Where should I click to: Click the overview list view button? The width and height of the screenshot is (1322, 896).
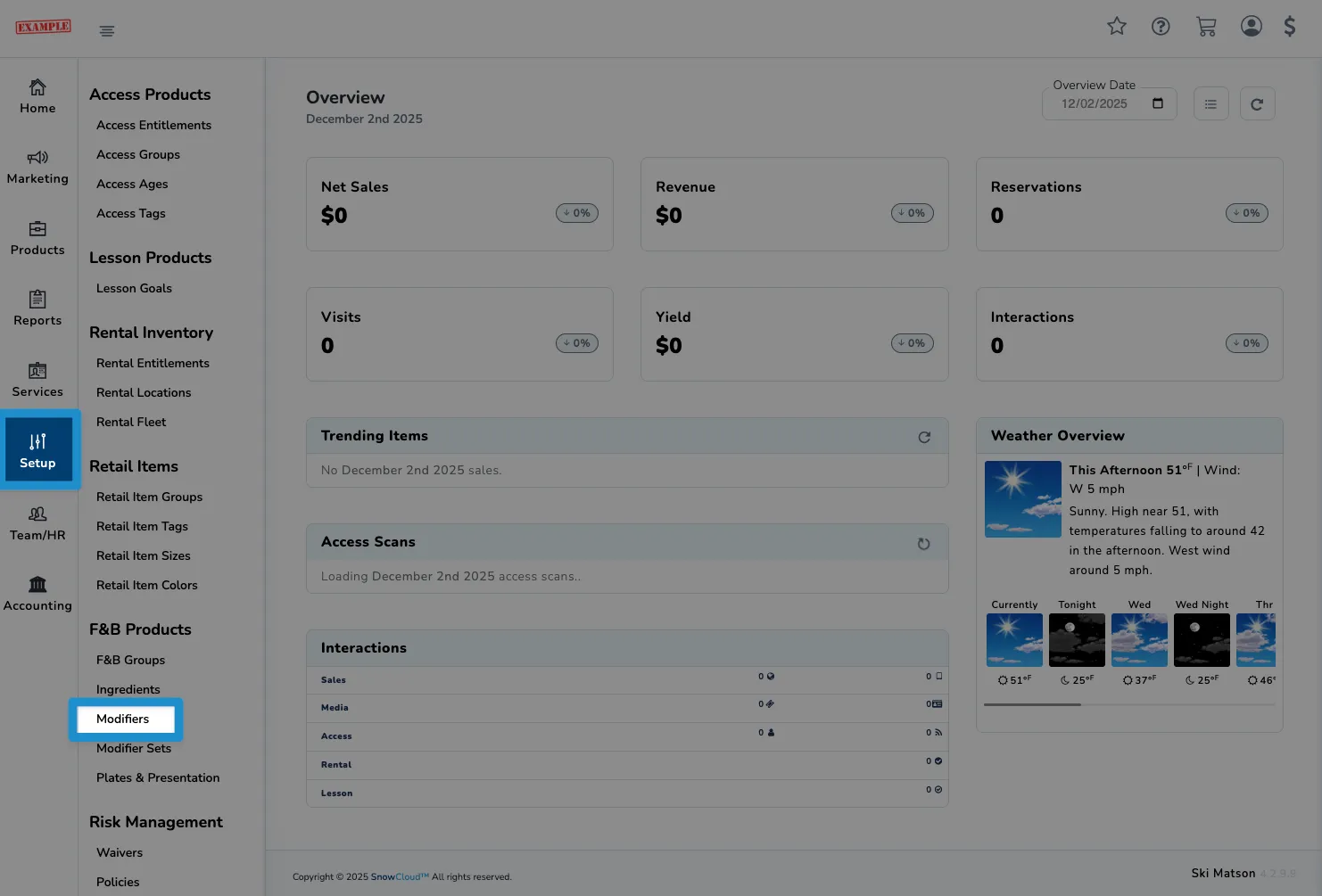point(1210,104)
